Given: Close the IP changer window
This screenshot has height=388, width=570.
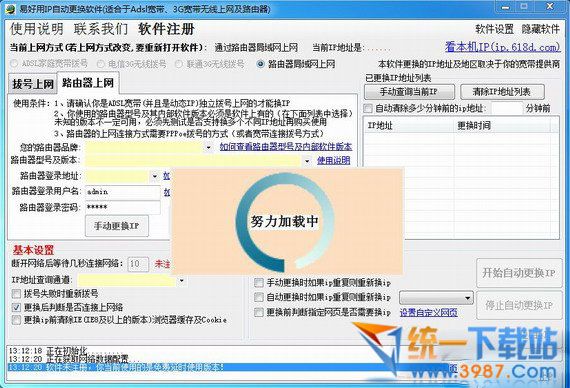Looking at the screenshot, I should click(550, 6).
